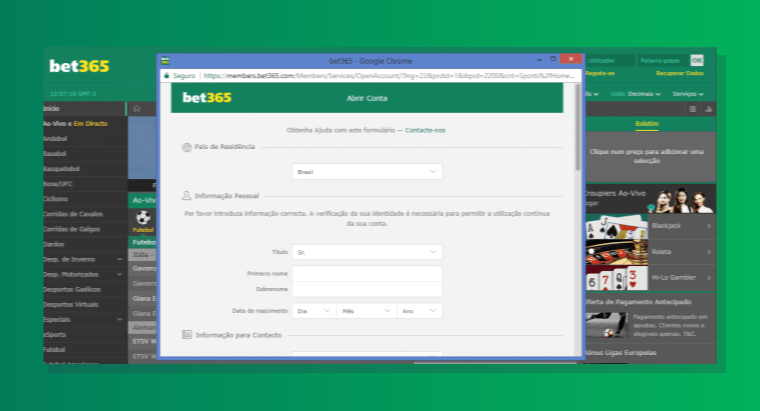Click the Hi-Lo Gambler row arrow
This screenshot has width=760, height=411.
[x=709, y=278]
